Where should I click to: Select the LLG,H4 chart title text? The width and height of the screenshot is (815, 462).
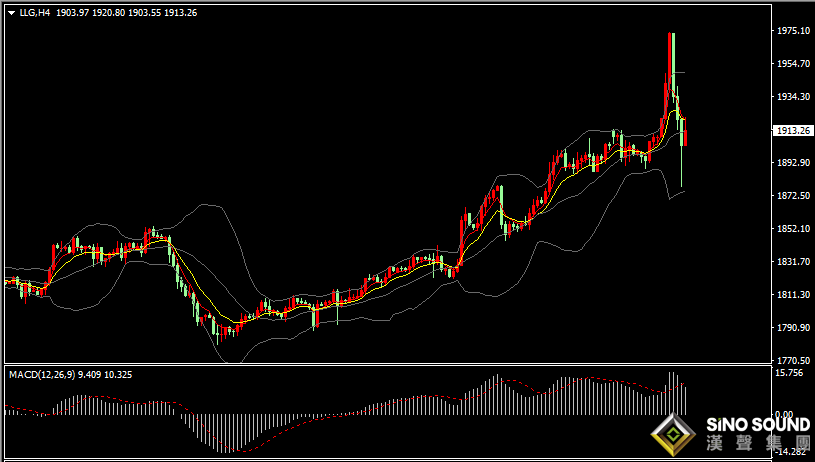(35, 13)
